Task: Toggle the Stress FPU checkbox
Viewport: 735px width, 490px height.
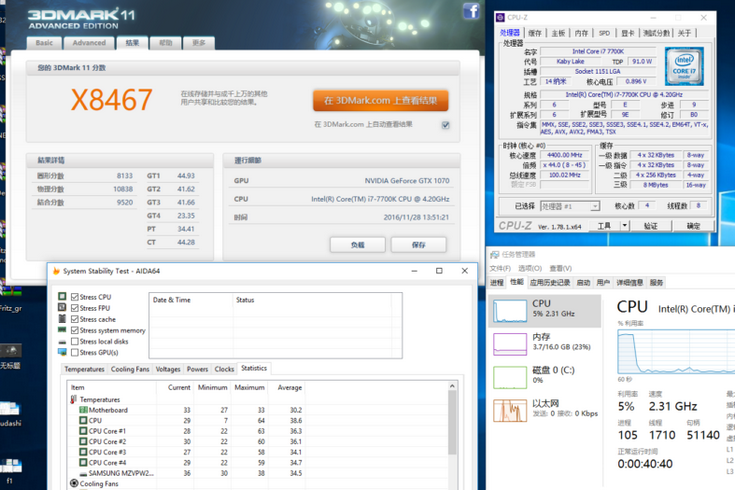Action: point(75,308)
